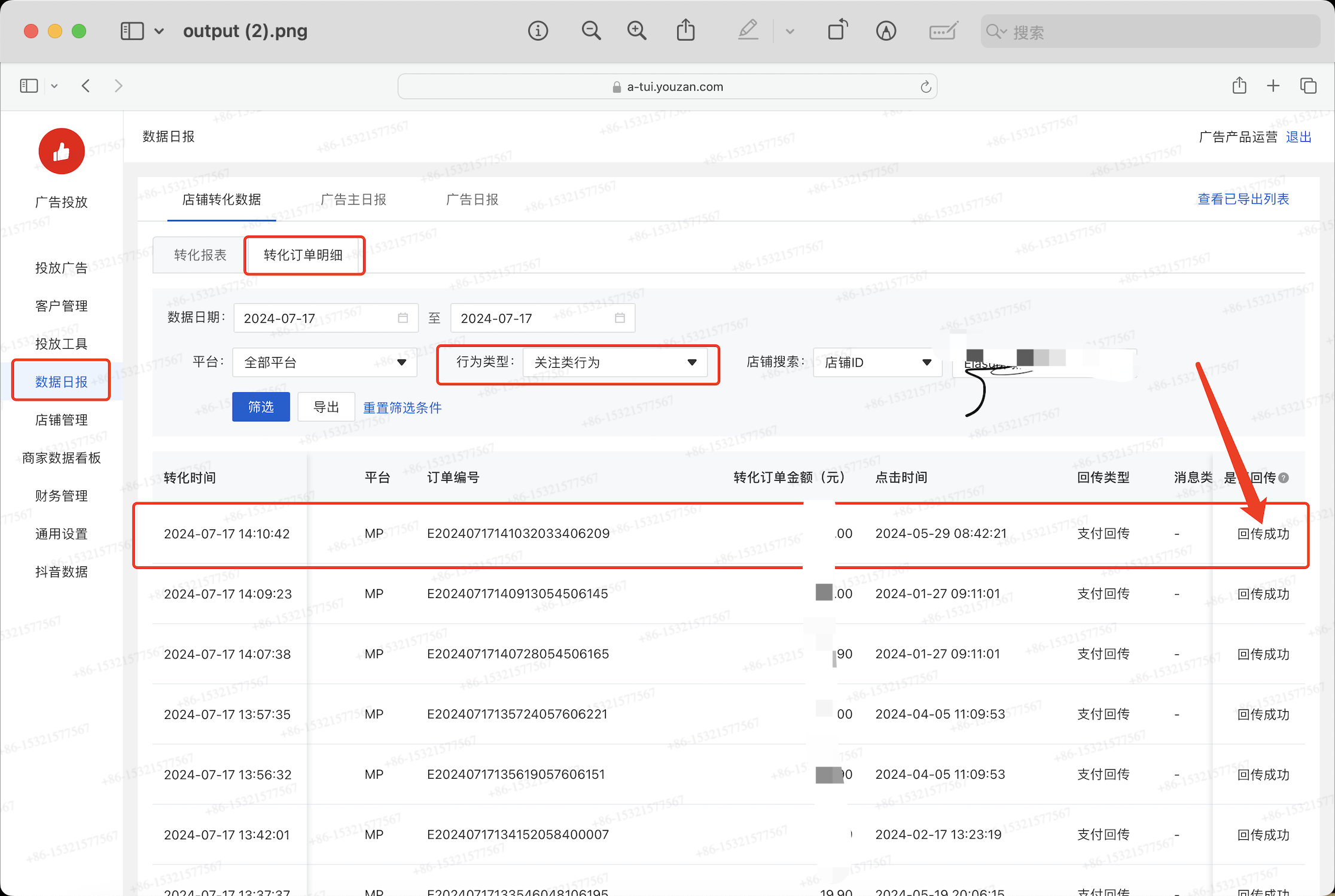Click the 是否回传 help question icon
The height and width of the screenshot is (896, 1335).
(x=1284, y=478)
